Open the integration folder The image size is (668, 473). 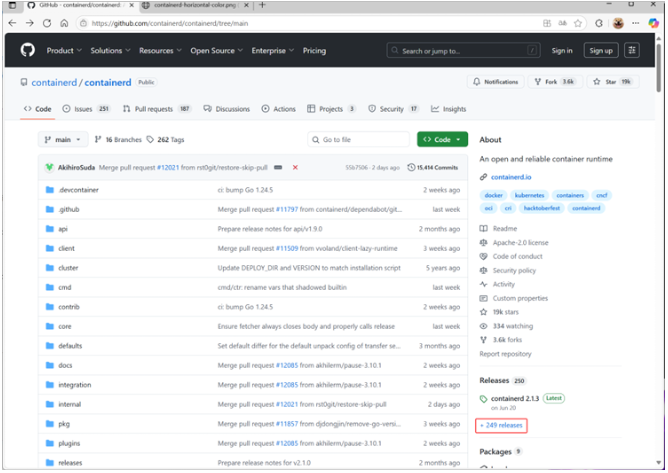pyautogui.click(x=75, y=385)
